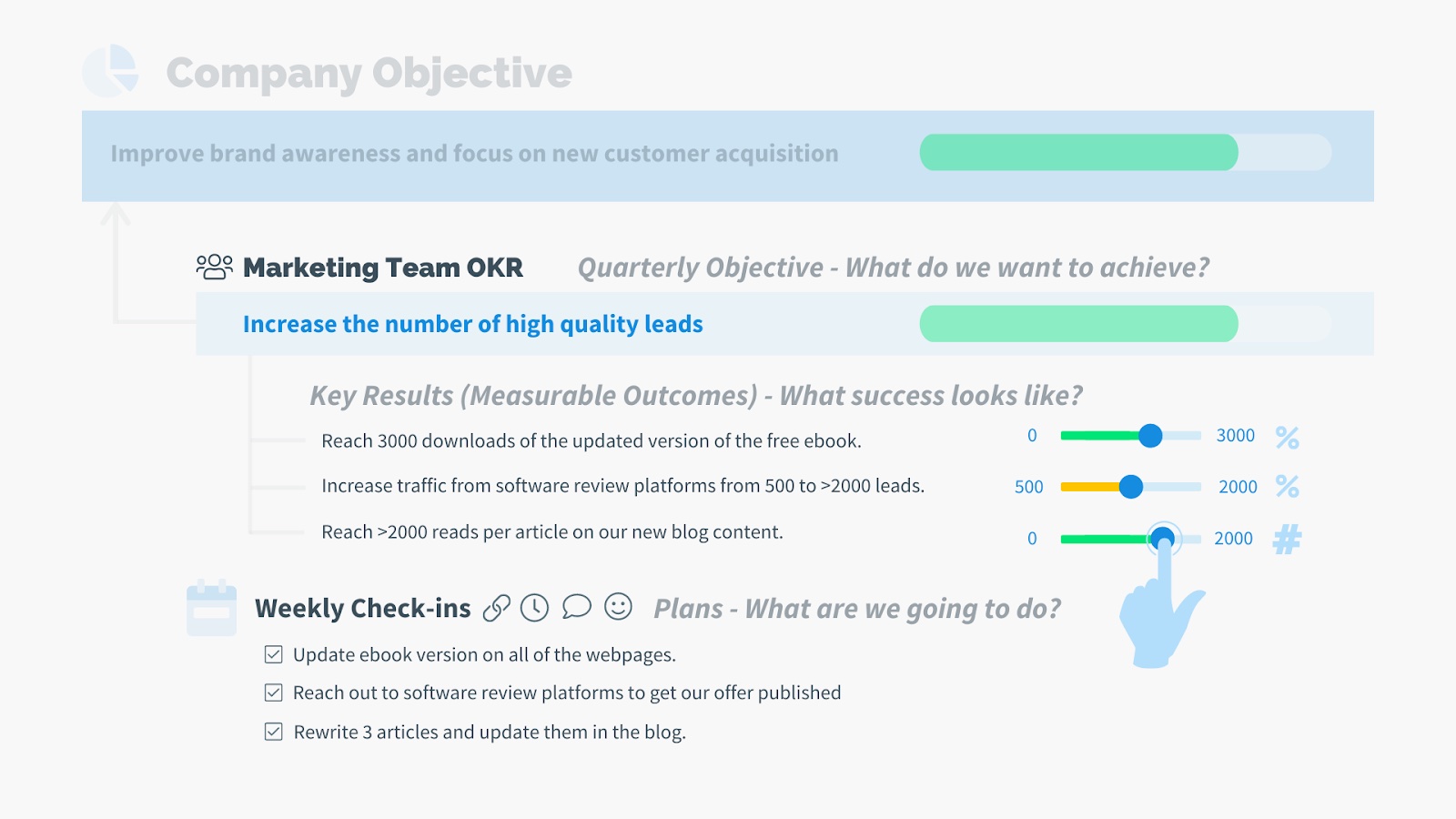This screenshot has height=819, width=1456.
Task: Click the calendar icon beside Weekly Check-ins
Action: pos(211,608)
